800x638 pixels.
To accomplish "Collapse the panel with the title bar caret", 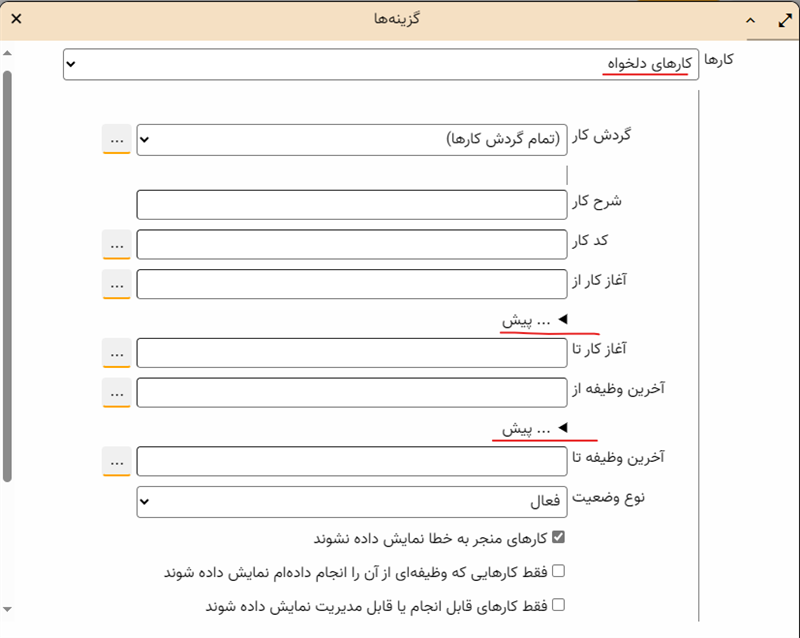I will [x=750, y=19].
